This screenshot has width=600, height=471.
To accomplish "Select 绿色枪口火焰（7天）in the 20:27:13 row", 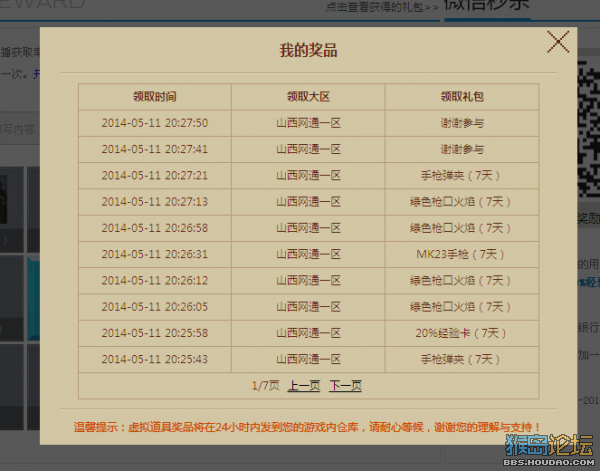I will [x=460, y=201].
